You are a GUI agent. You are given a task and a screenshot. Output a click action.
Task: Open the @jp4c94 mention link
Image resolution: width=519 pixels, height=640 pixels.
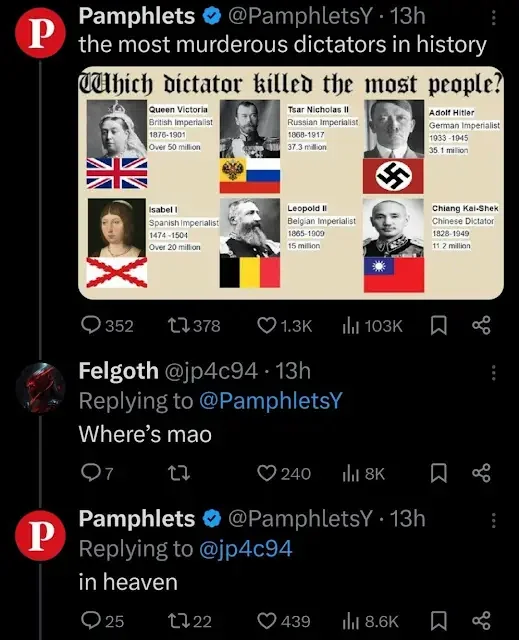point(246,549)
